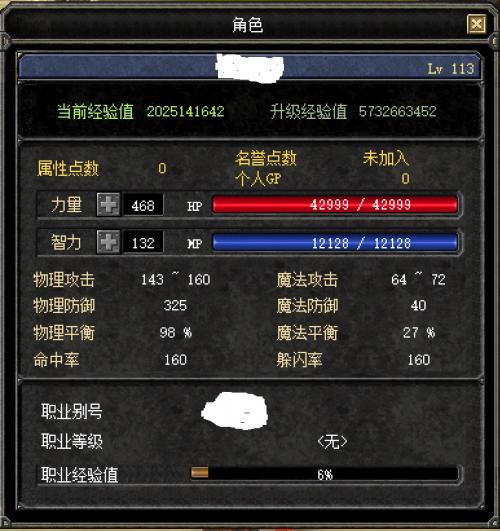Click the 魔法防御 stat label
This screenshot has height=531, width=500.
(x=307, y=305)
